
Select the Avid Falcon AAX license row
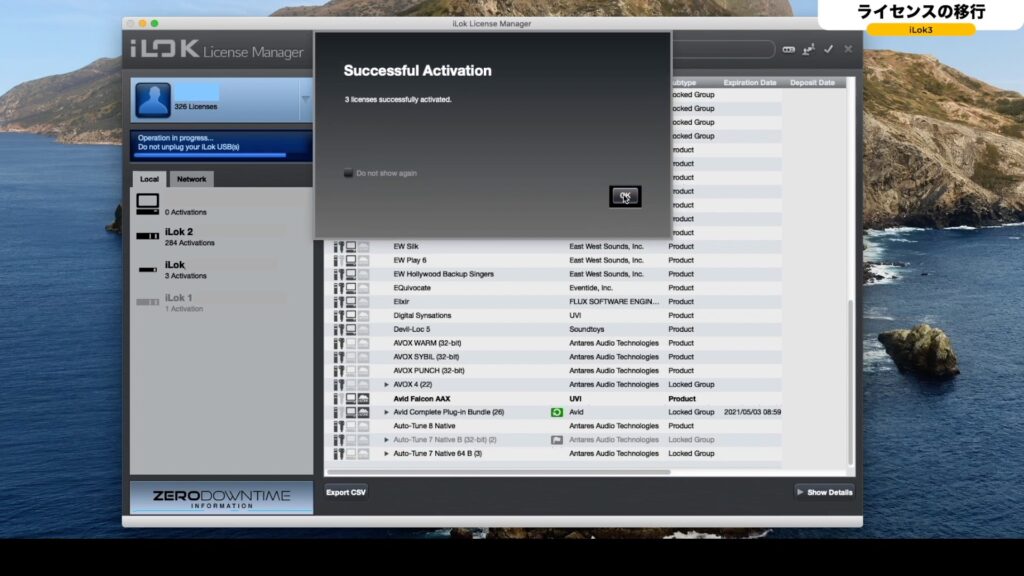coord(554,398)
